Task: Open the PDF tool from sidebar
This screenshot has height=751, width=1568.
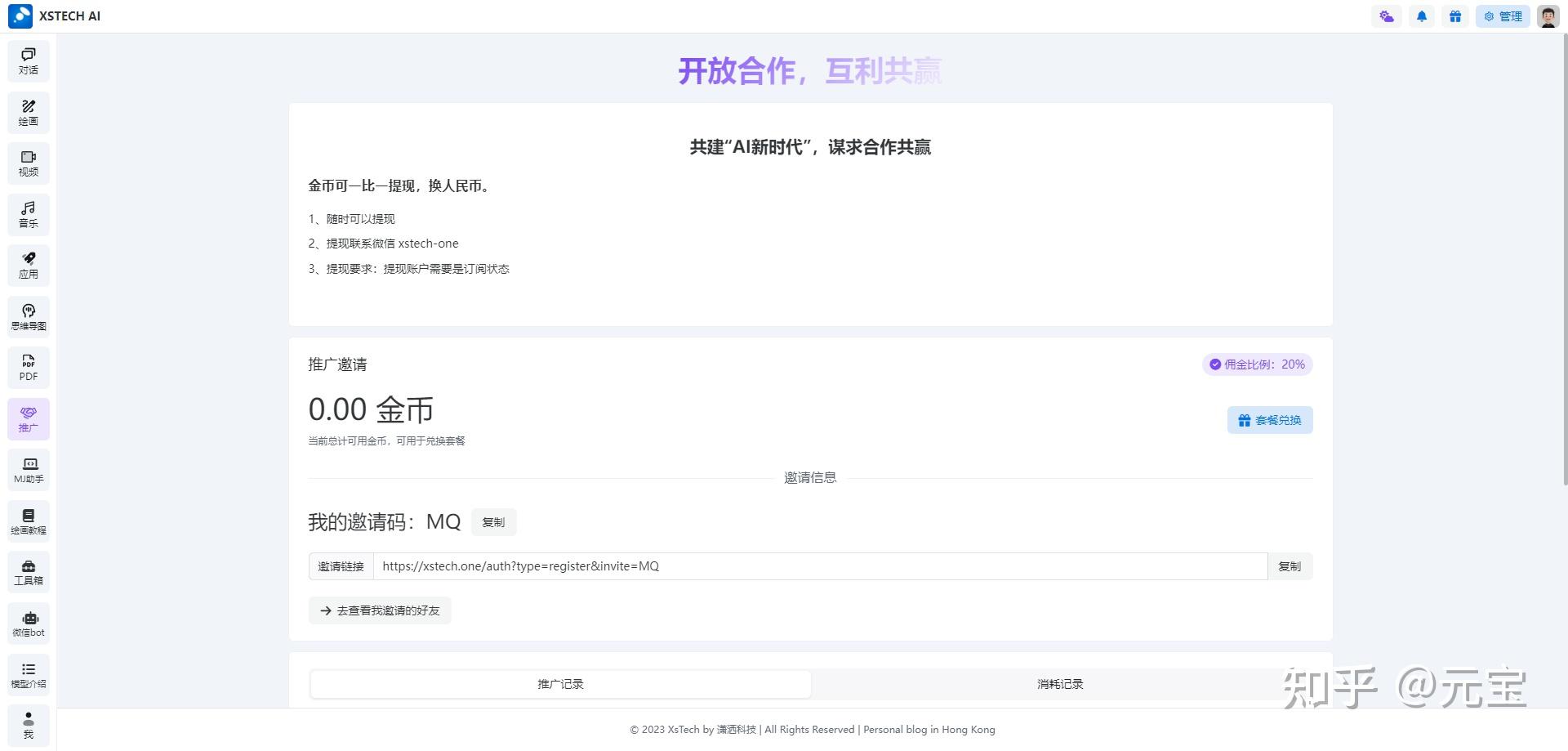Action: click(x=28, y=367)
